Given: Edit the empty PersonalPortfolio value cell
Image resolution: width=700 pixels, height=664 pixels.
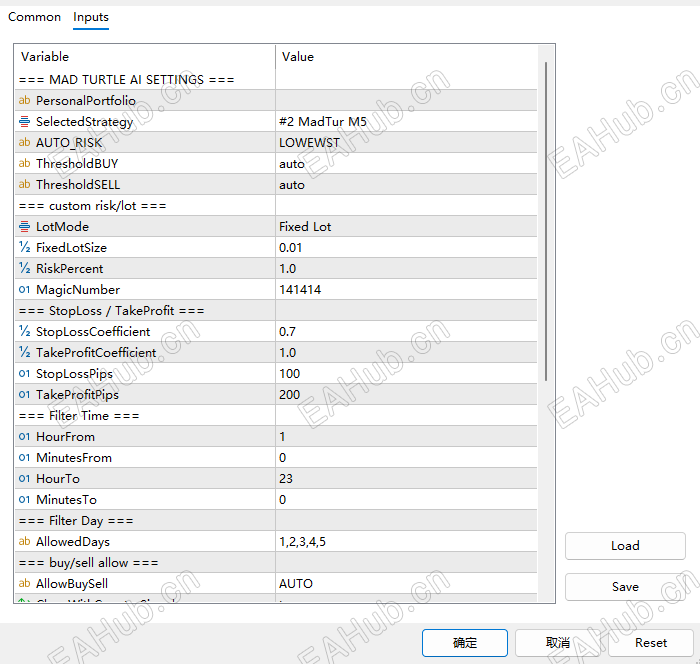Looking at the screenshot, I should 406,100.
